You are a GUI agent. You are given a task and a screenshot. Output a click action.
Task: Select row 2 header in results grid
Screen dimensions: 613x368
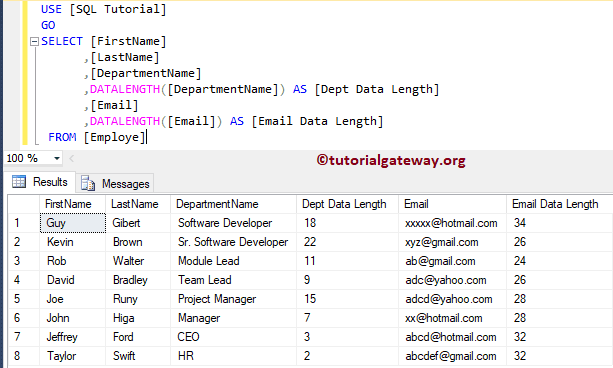click(x=24, y=242)
